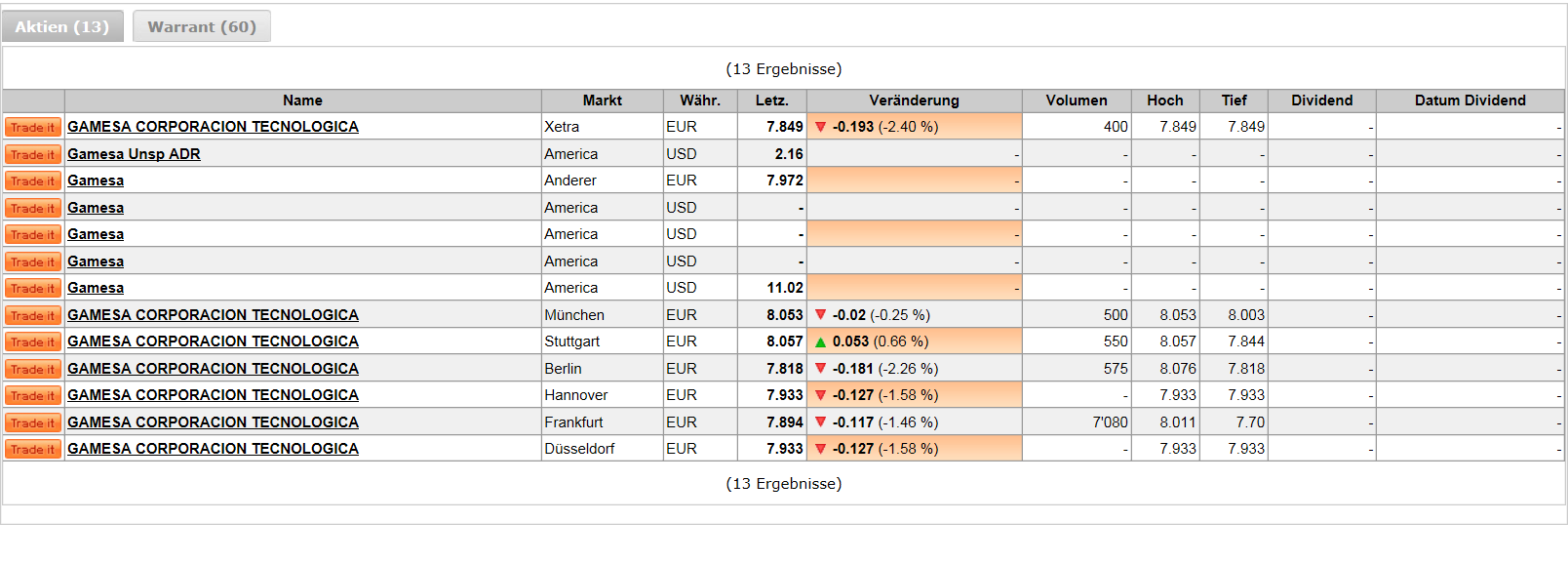The image size is (1568, 562).
Task: Select the Aktien (13) tab
Action: tap(62, 26)
